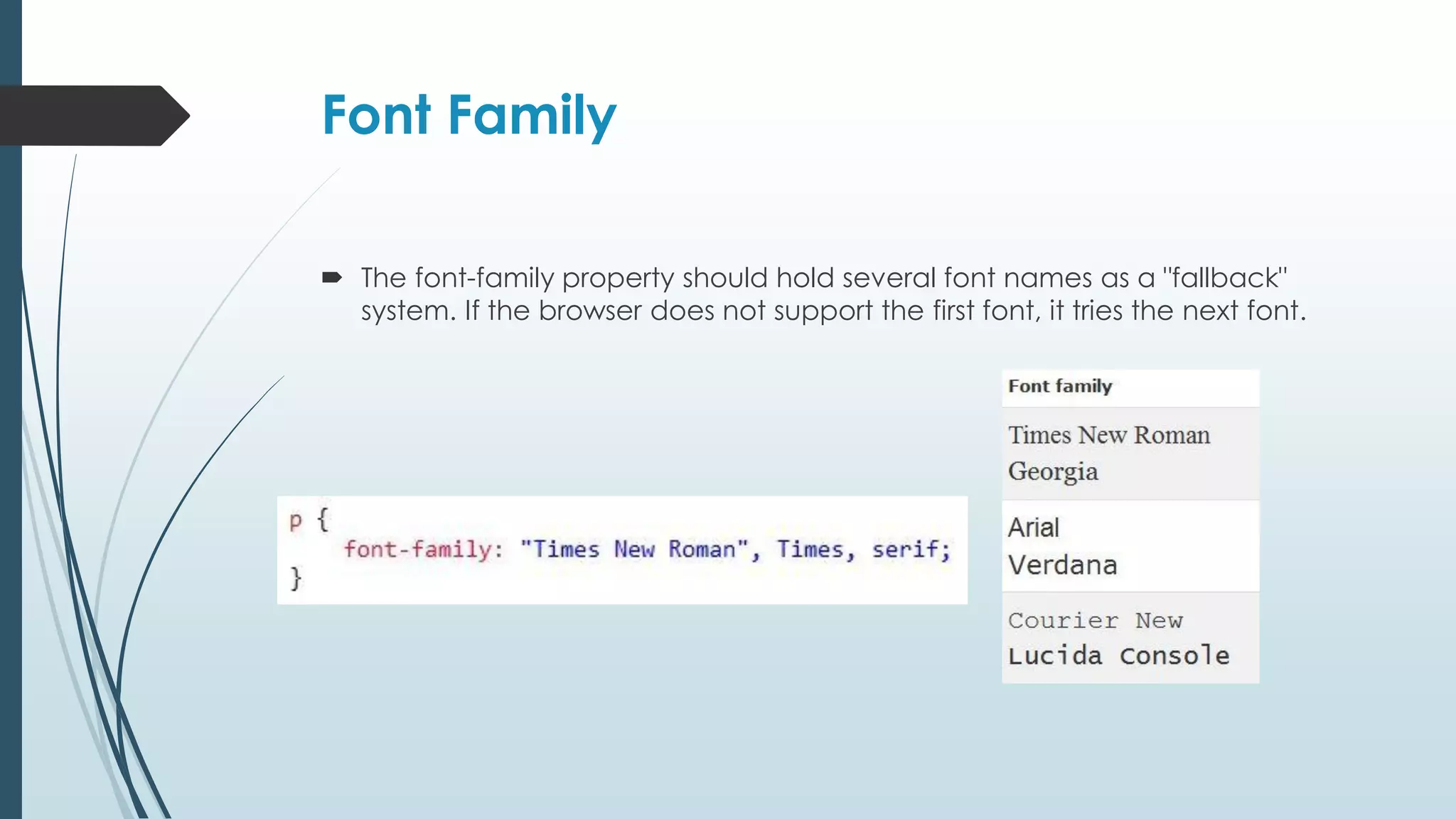Screen dimensions: 1456x819
Task: Select 'Courier New' in font table
Action: (x=1095, y=621)
